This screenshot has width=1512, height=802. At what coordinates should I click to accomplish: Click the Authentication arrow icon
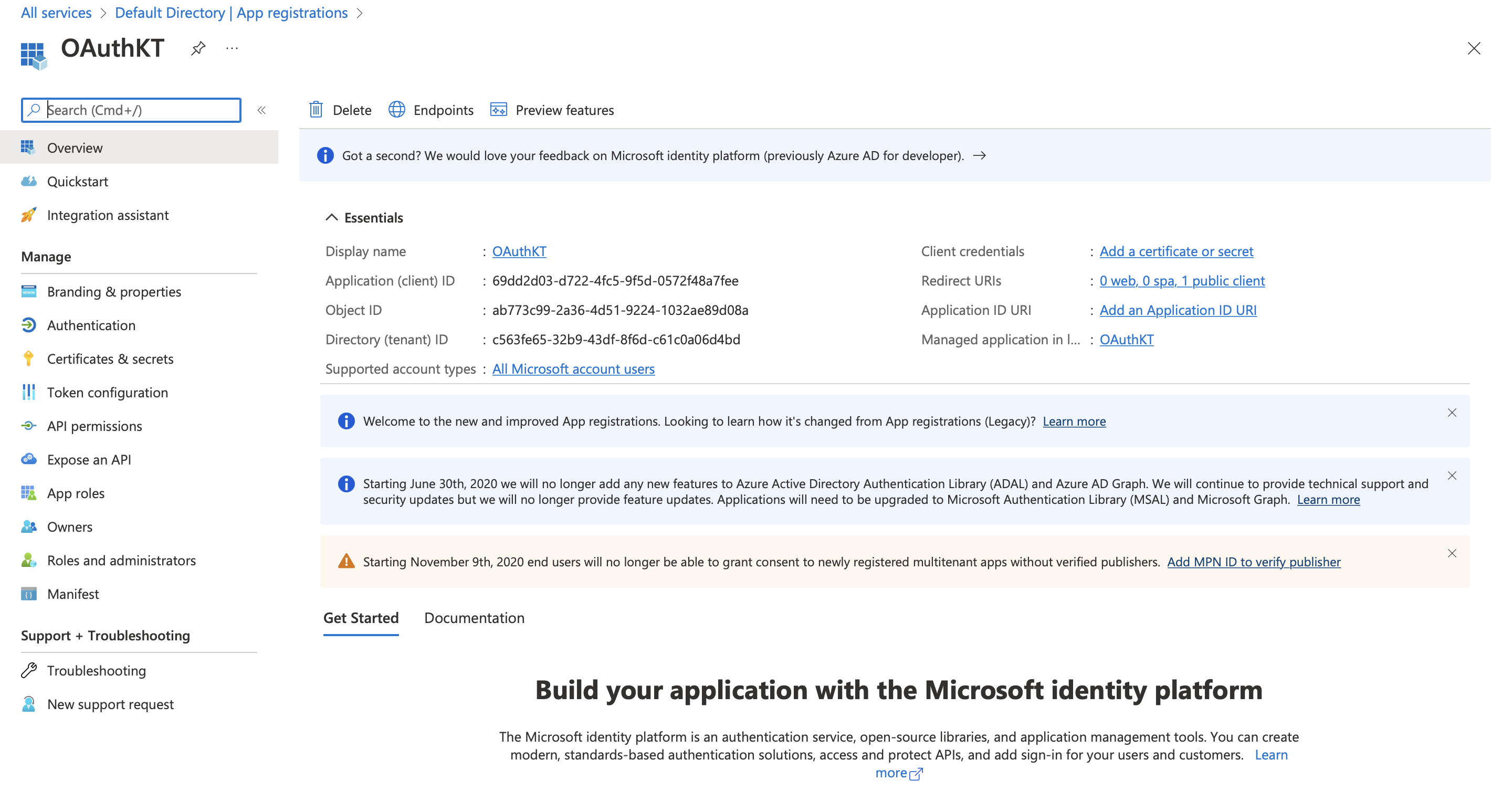click(28, 325)
